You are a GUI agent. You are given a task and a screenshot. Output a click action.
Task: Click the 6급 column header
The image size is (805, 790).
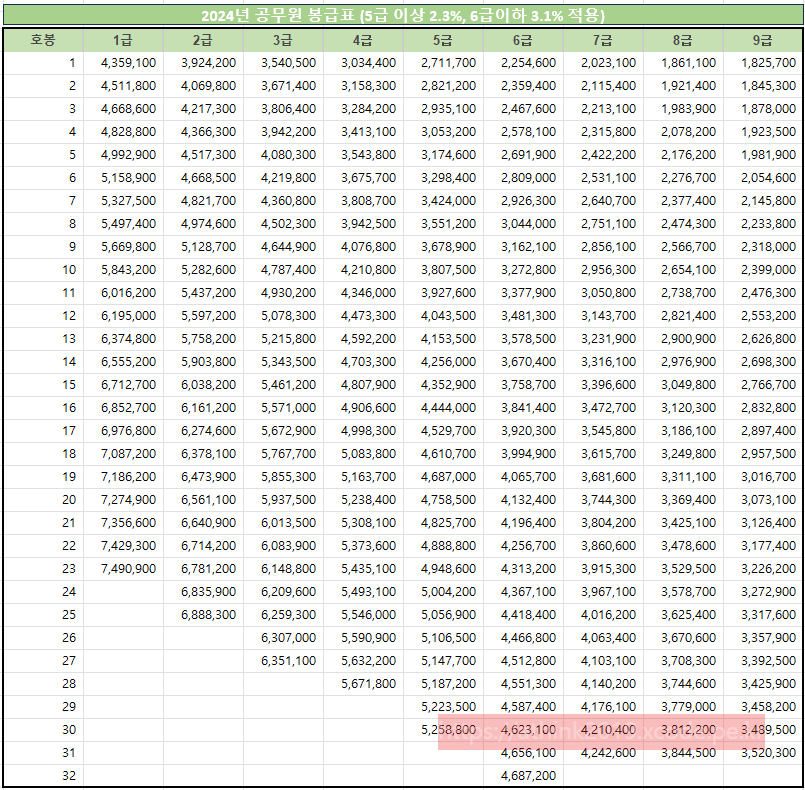point(523,40)
